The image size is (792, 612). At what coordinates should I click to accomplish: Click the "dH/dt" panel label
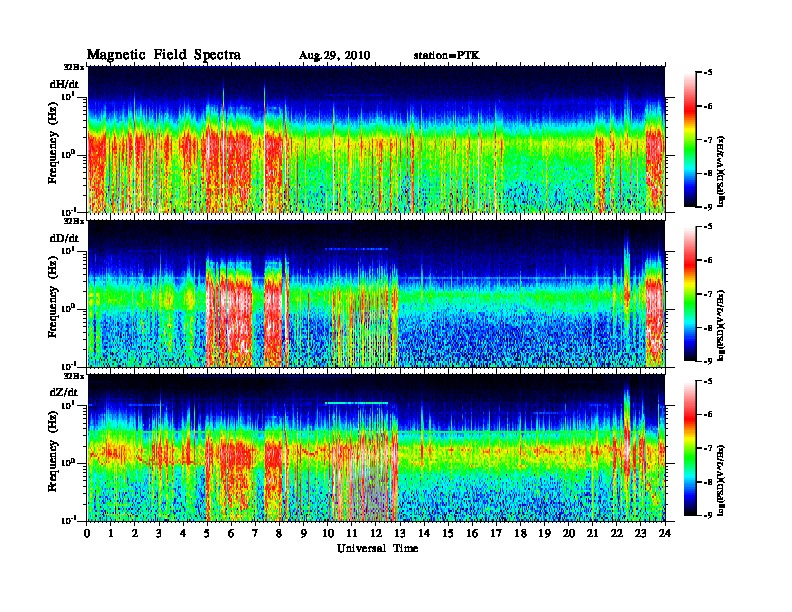[x=65, y=84]
